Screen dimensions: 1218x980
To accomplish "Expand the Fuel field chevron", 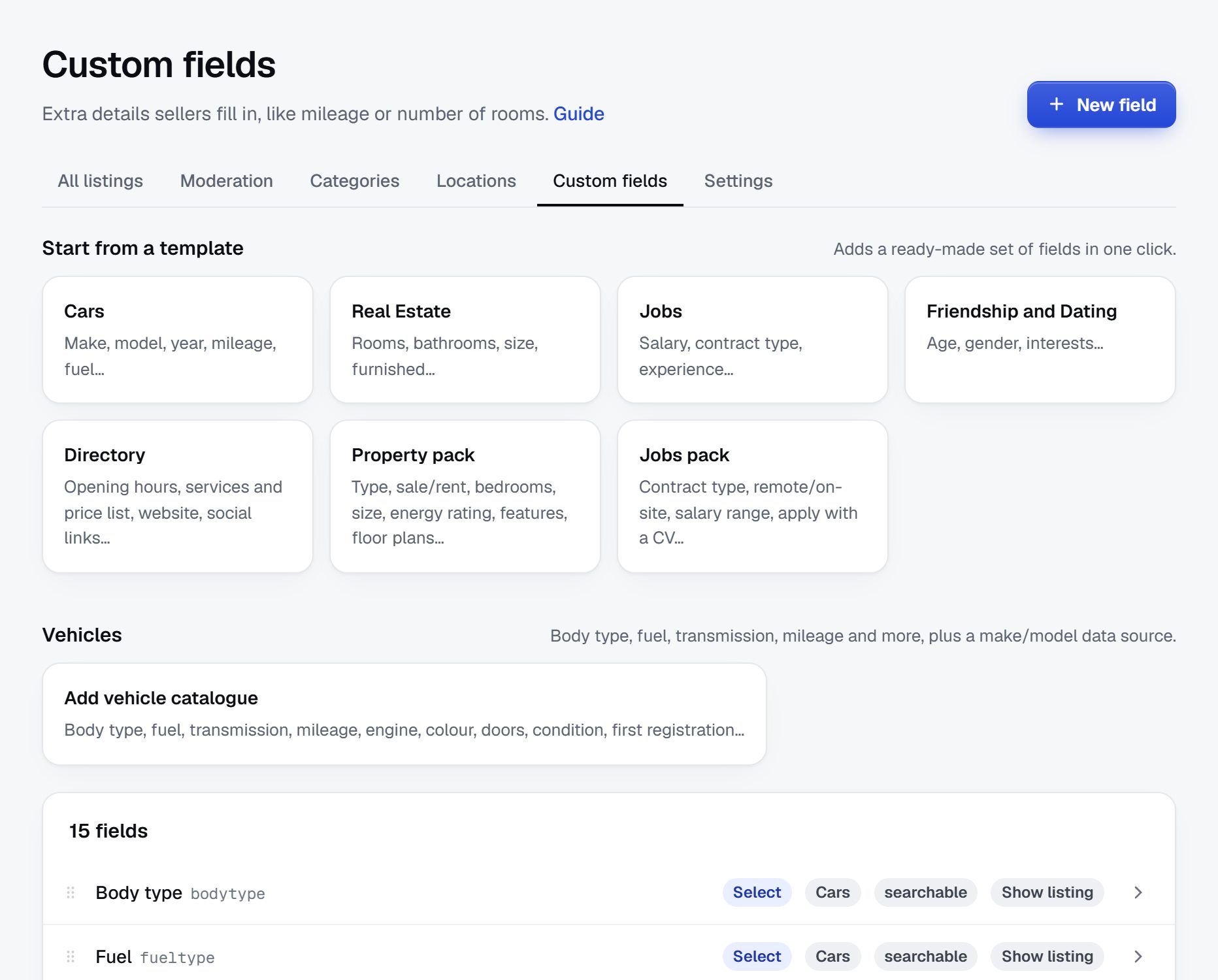I will [x=1138, y=956].
